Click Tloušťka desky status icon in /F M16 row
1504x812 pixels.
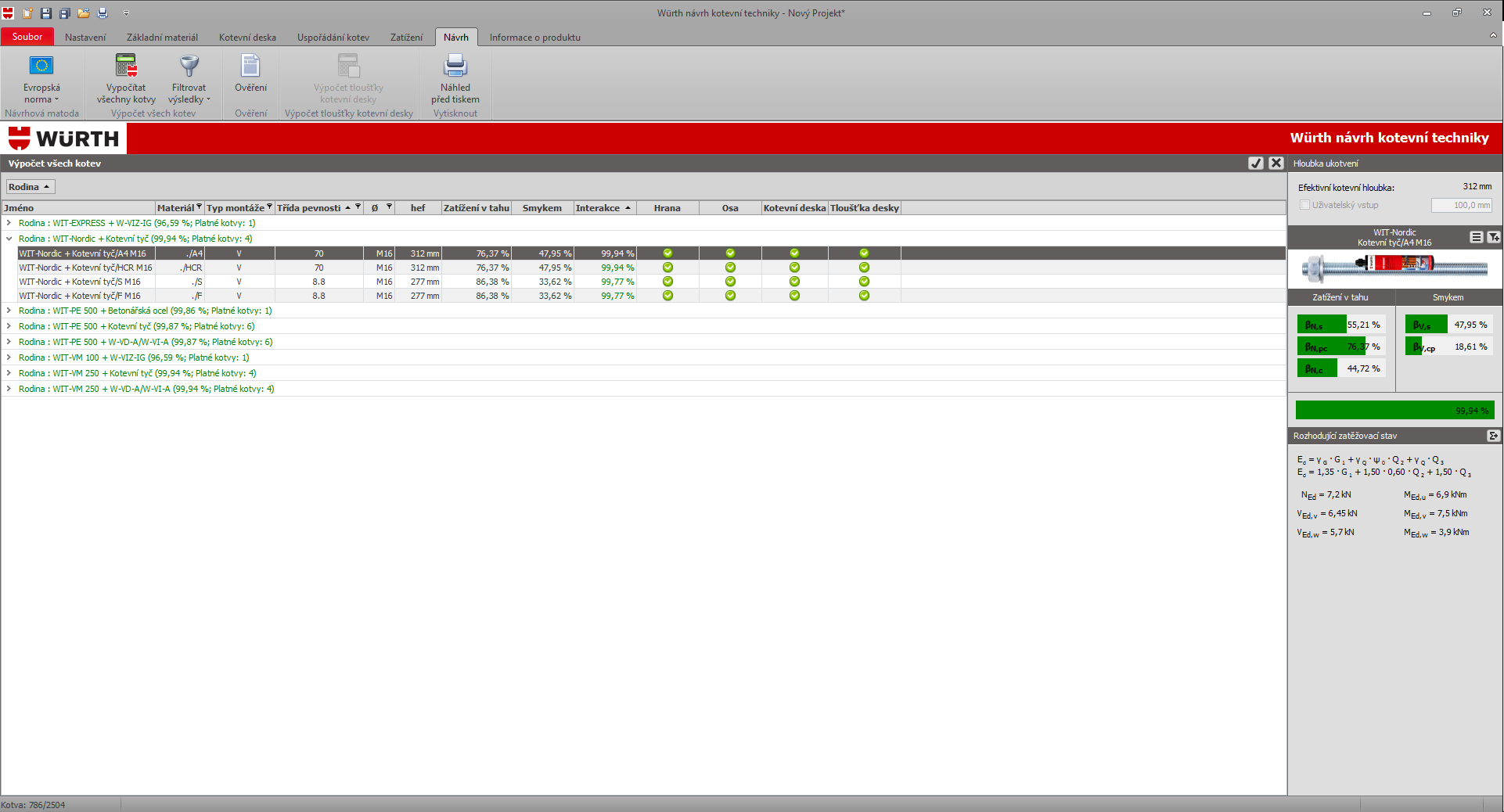pos(864,296)
